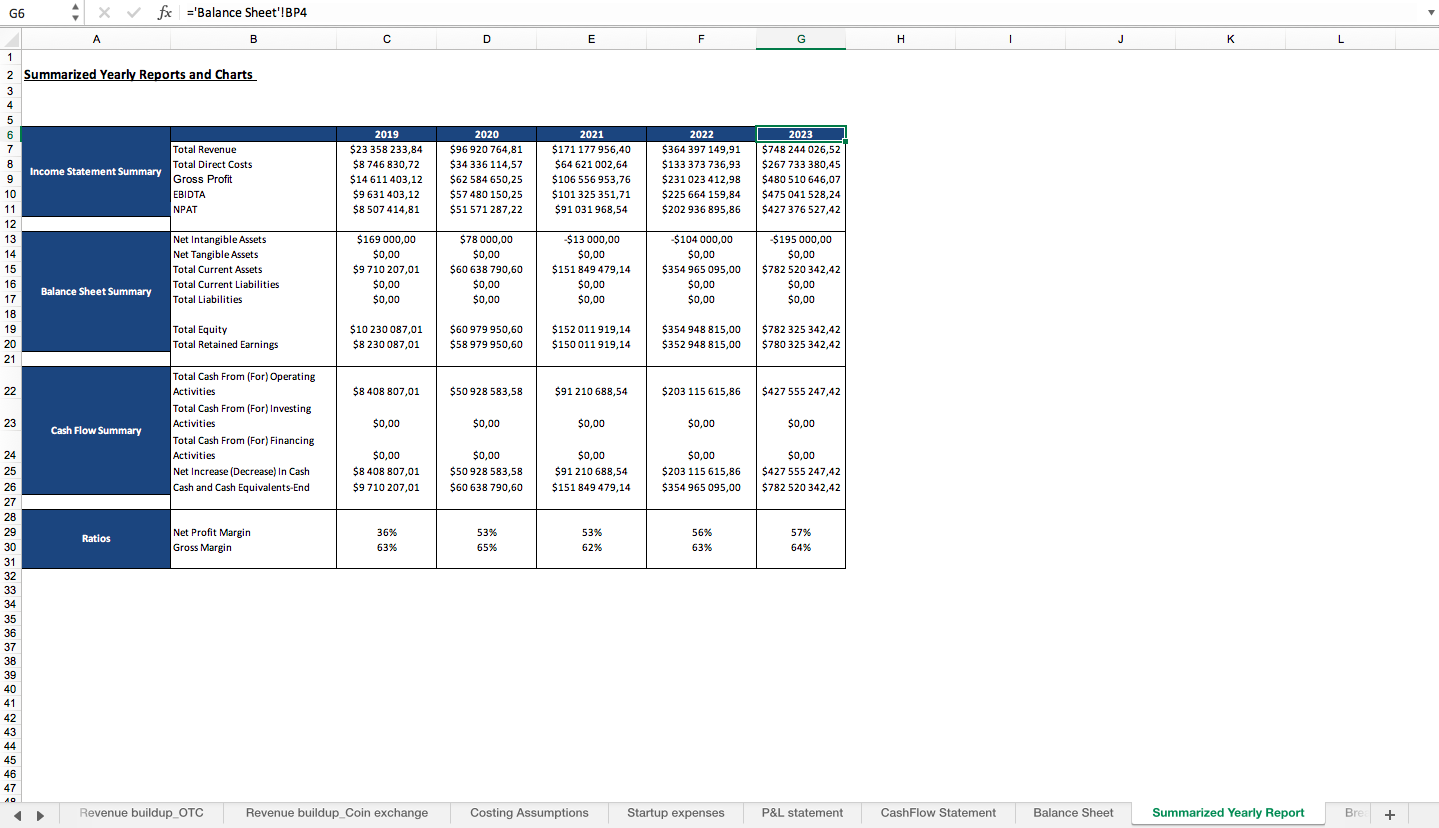Screen dimensions: 1439x828
Task: Select 2021 EBIDTA value $101 325 351,71
Action: (x=591, y=194)
